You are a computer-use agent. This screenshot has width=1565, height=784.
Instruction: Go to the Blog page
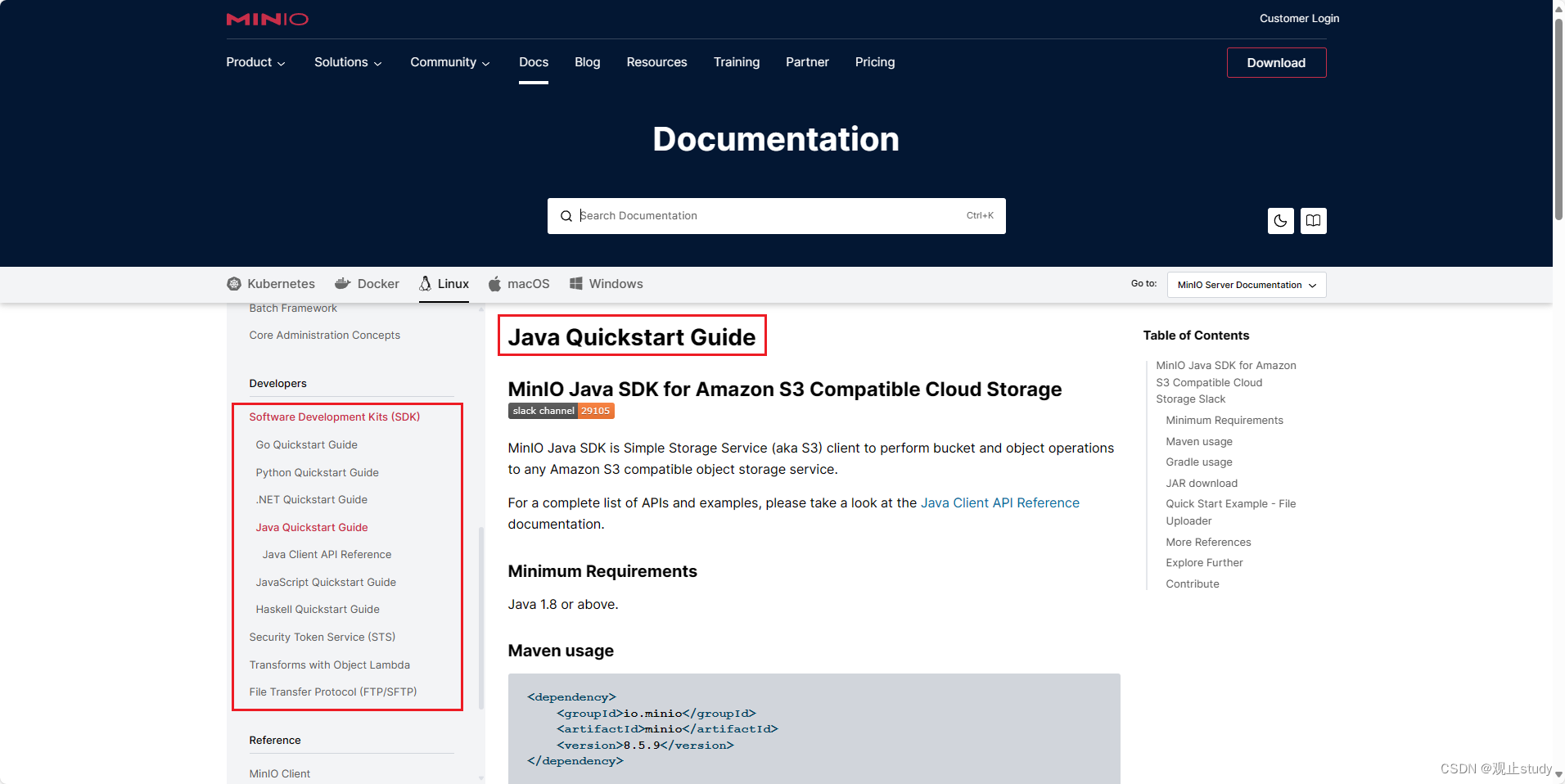tap(588, 62)
